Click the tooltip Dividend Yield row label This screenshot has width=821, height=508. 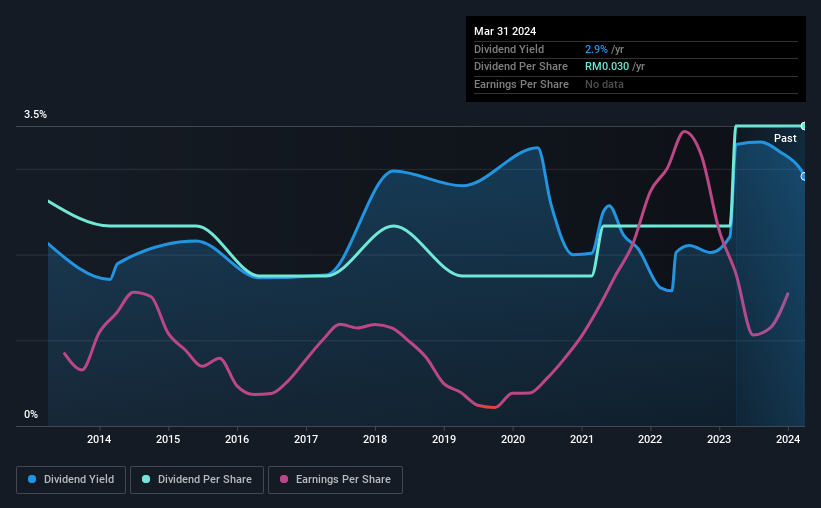[x=509, y=49]
